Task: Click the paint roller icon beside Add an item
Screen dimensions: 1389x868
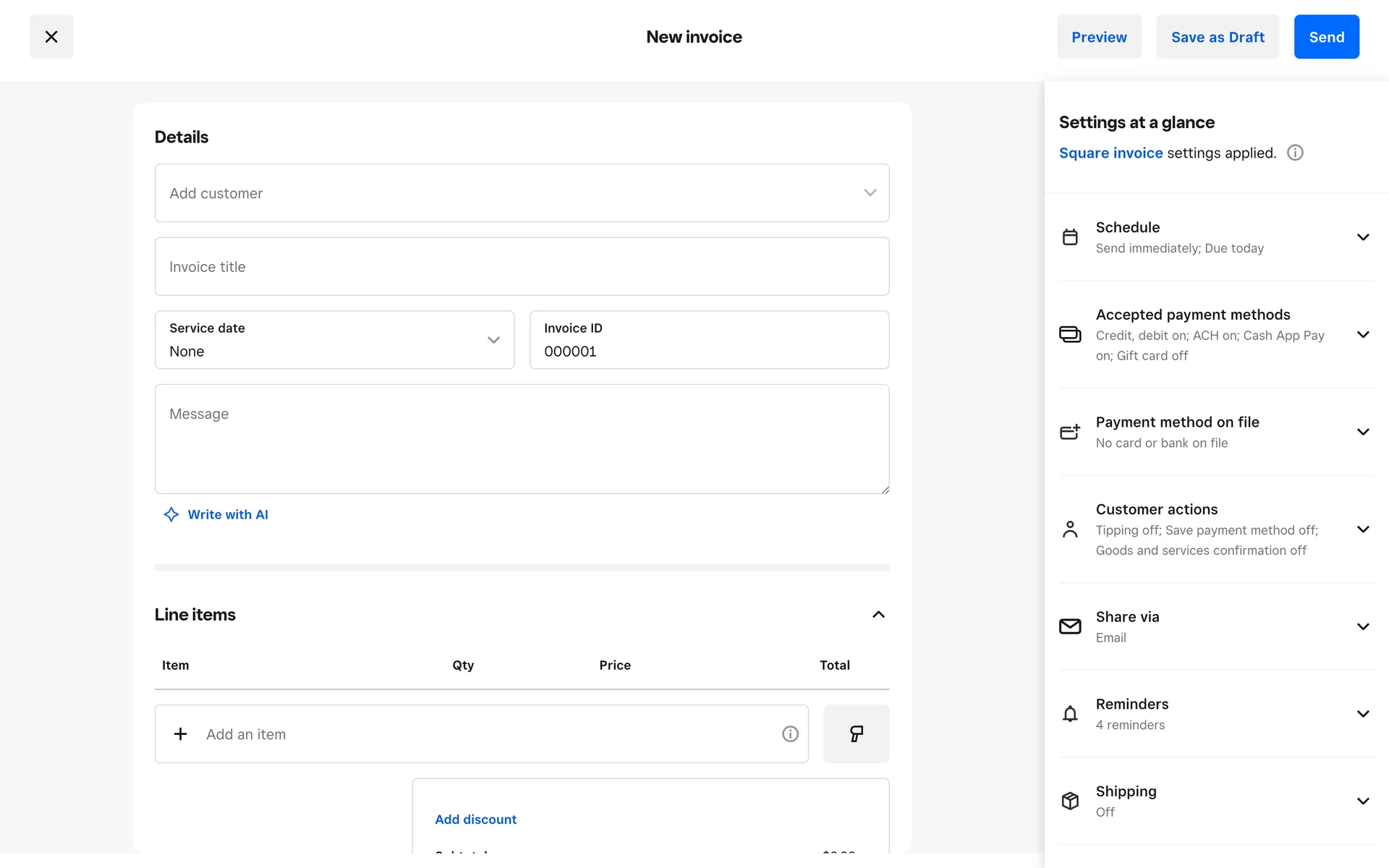Action: [x=856, y=733]
